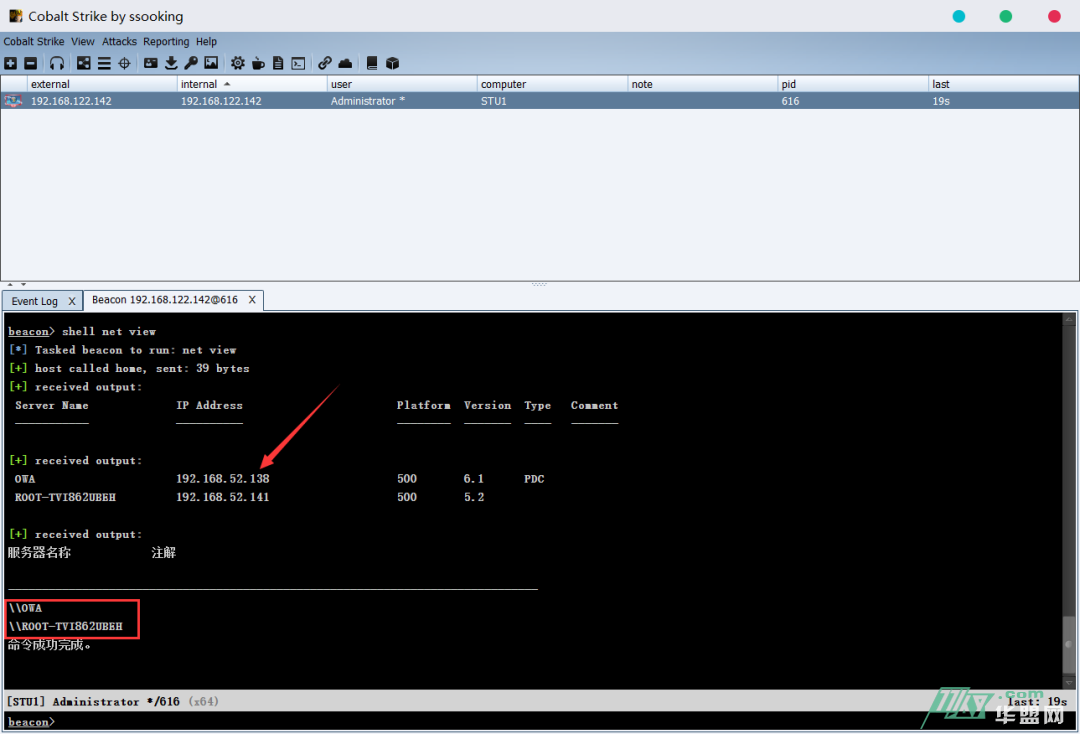
Task: Open the Attacks menu
Action: click(119, 42)
